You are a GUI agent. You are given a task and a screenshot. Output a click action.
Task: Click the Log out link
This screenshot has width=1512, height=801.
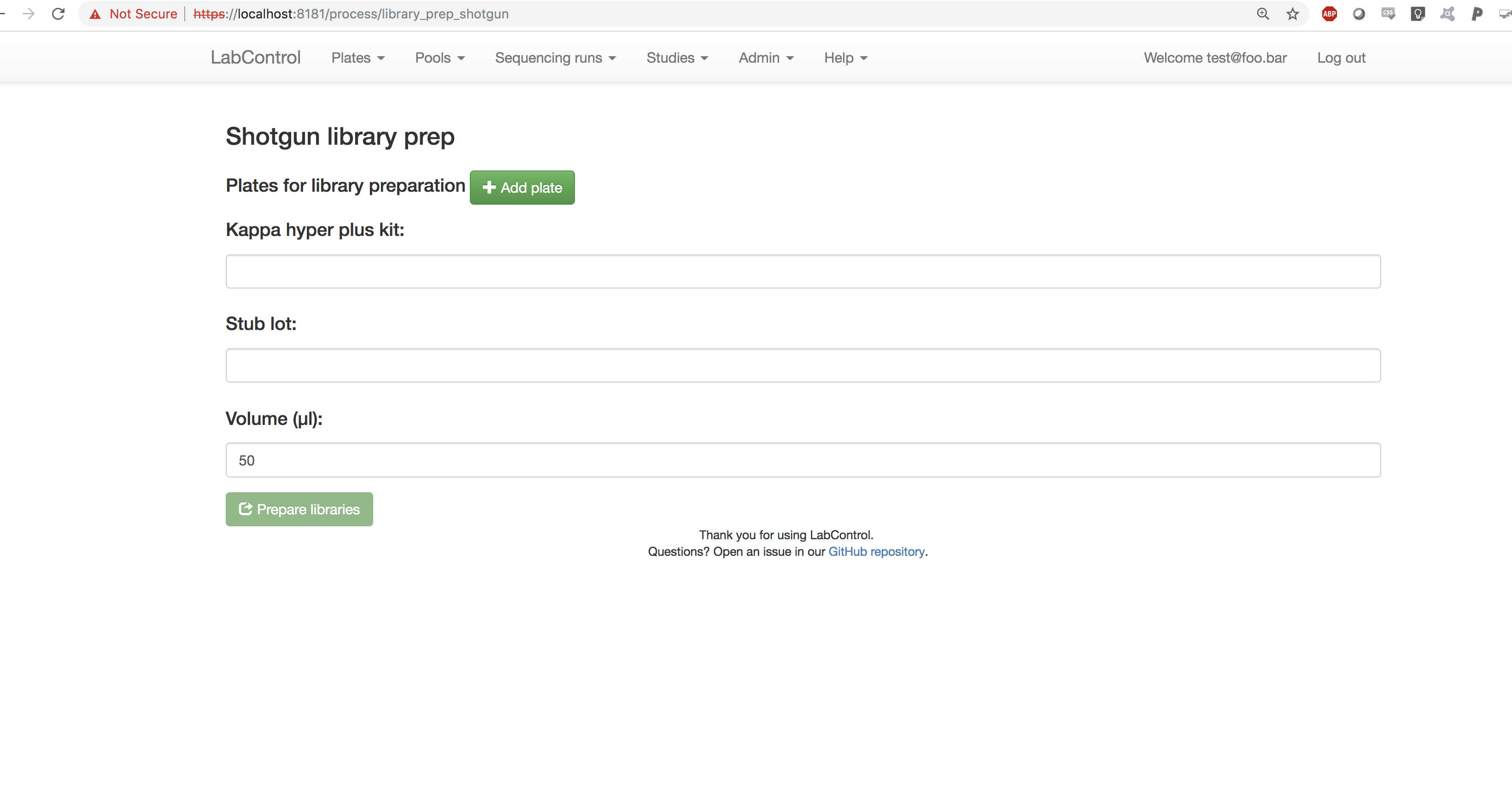point(1341,58)
